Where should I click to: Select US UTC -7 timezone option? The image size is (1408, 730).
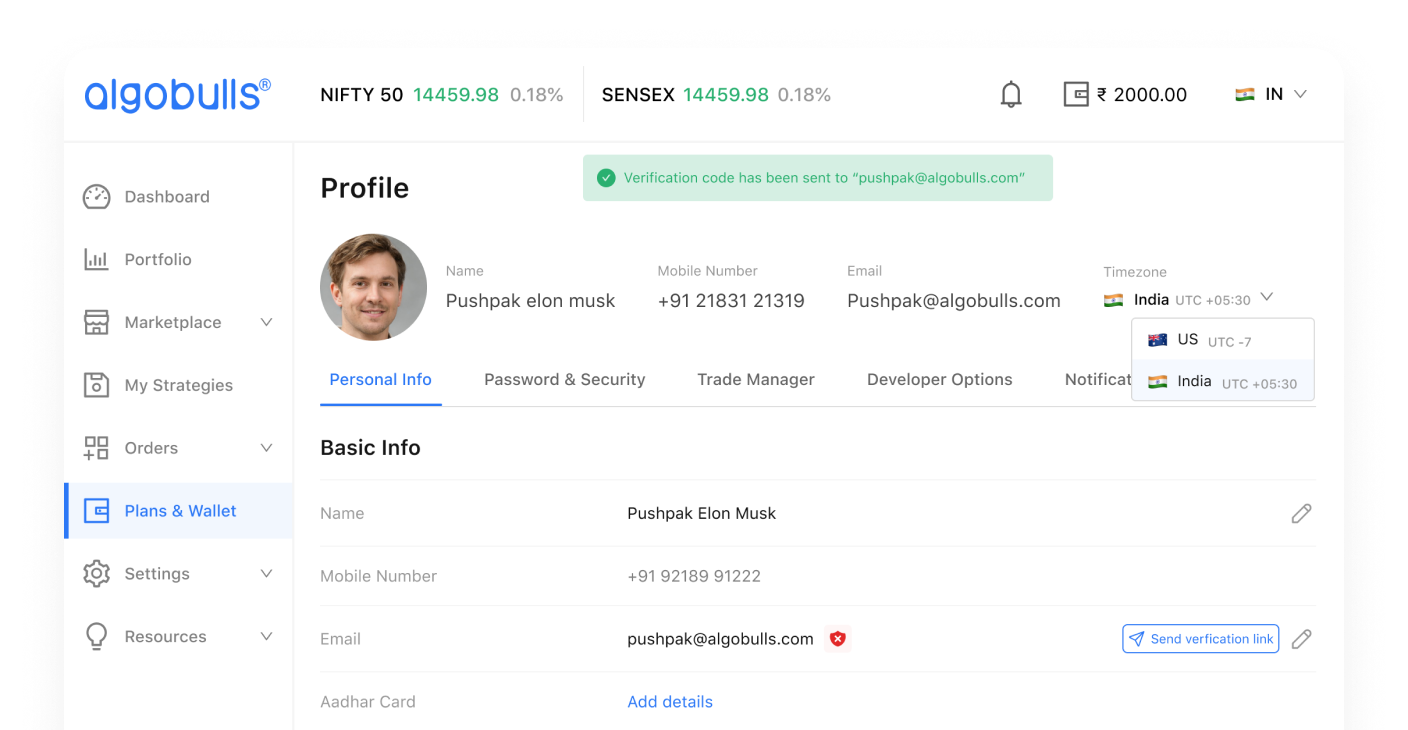[1222, 340]
